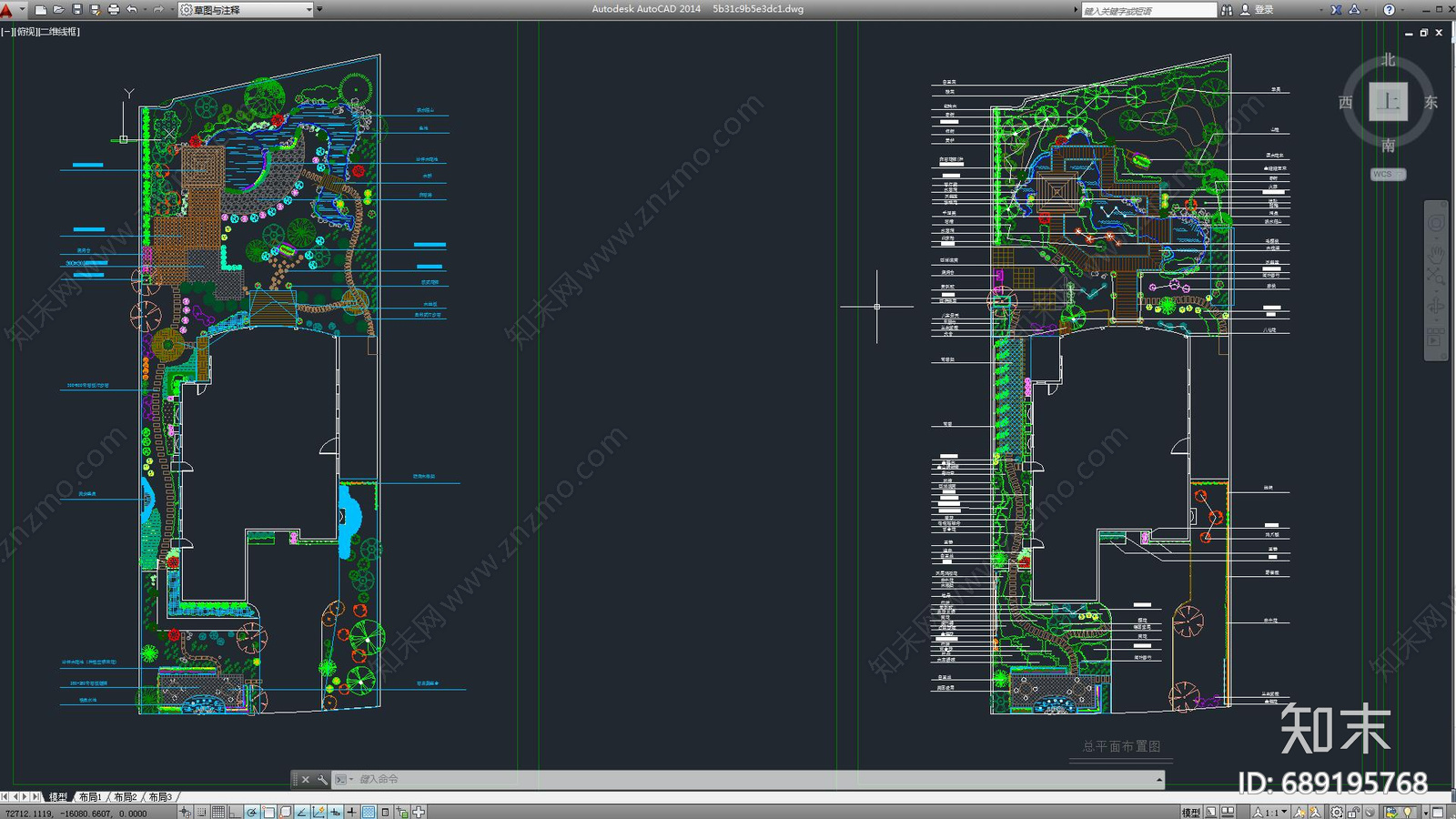
Task: Toggle Ortho Mode in status bar
Action: (x=235, y=812)
